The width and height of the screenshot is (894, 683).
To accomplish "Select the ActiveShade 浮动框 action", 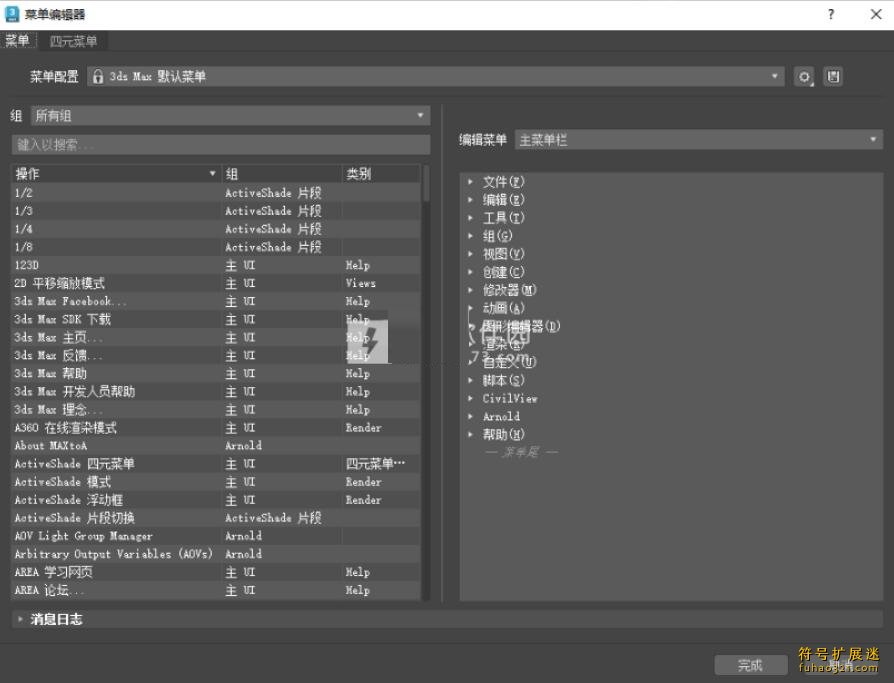I will 216,500.
